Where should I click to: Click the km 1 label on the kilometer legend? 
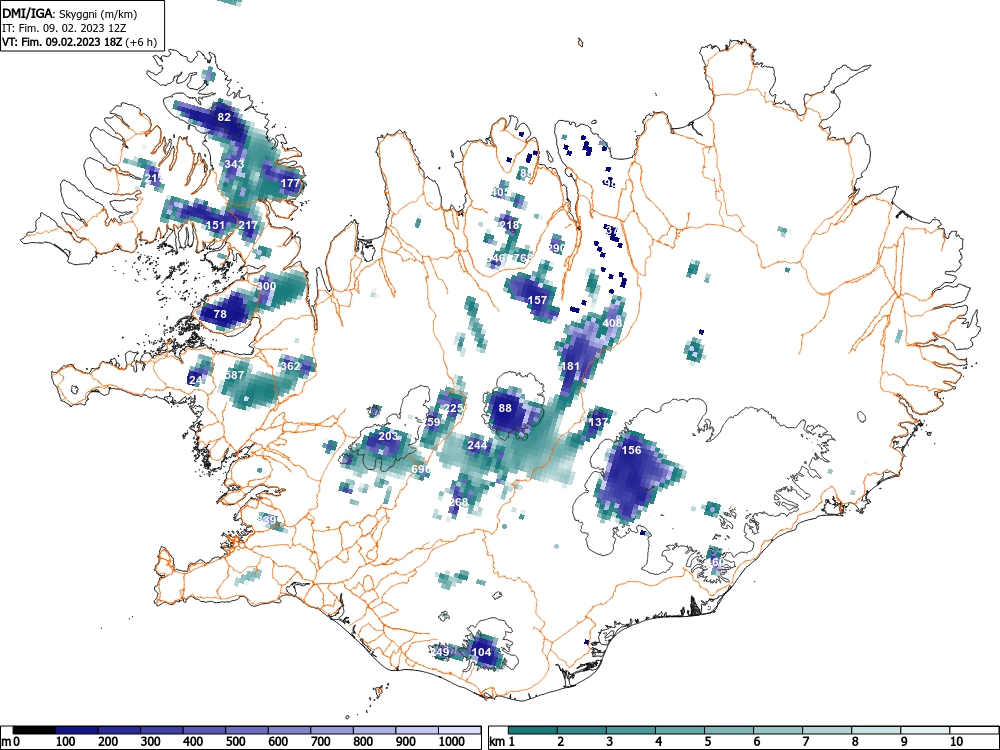click(503, 742)
